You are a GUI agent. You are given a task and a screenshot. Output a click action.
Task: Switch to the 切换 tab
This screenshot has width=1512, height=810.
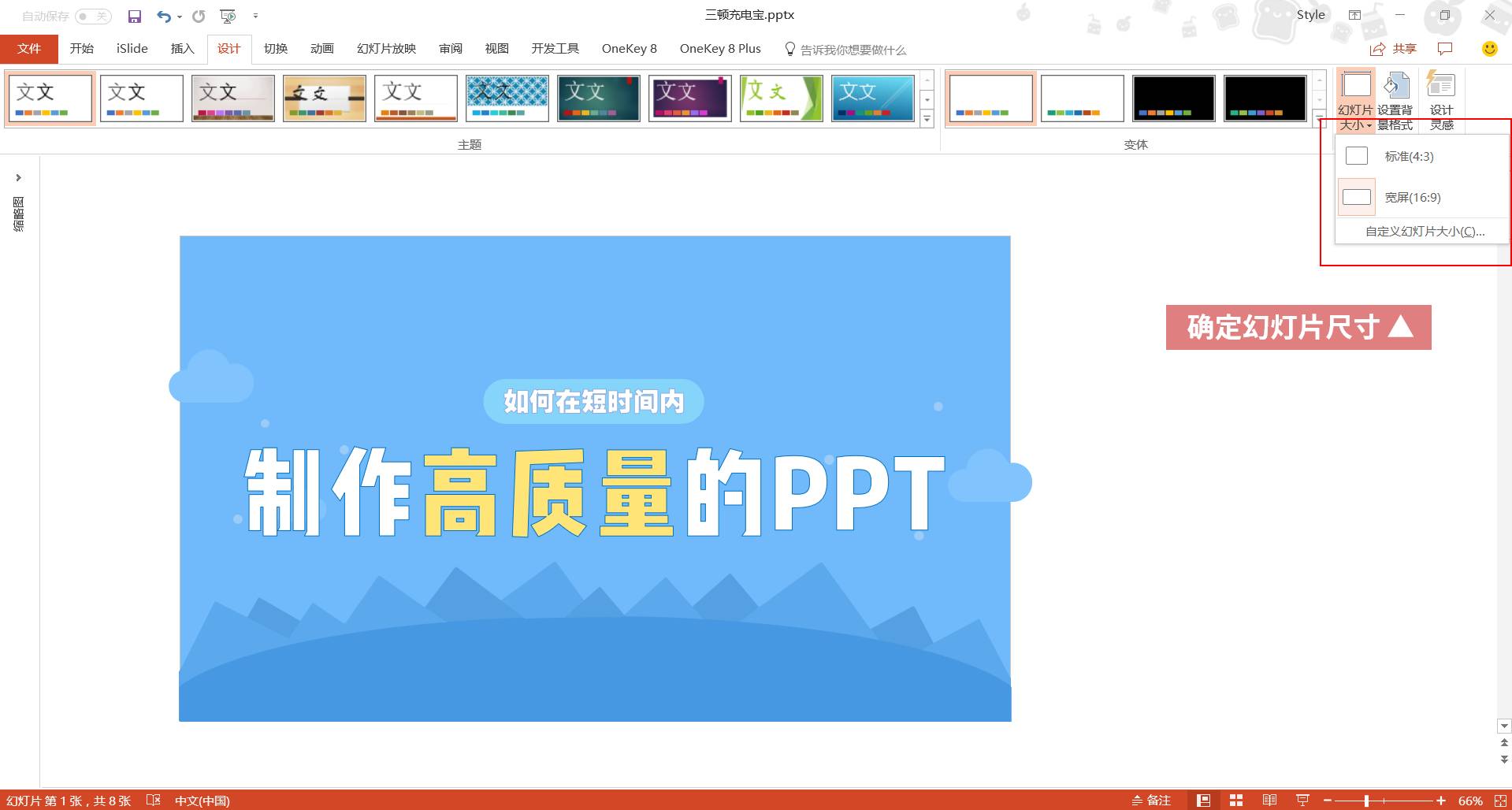[275, 49]
